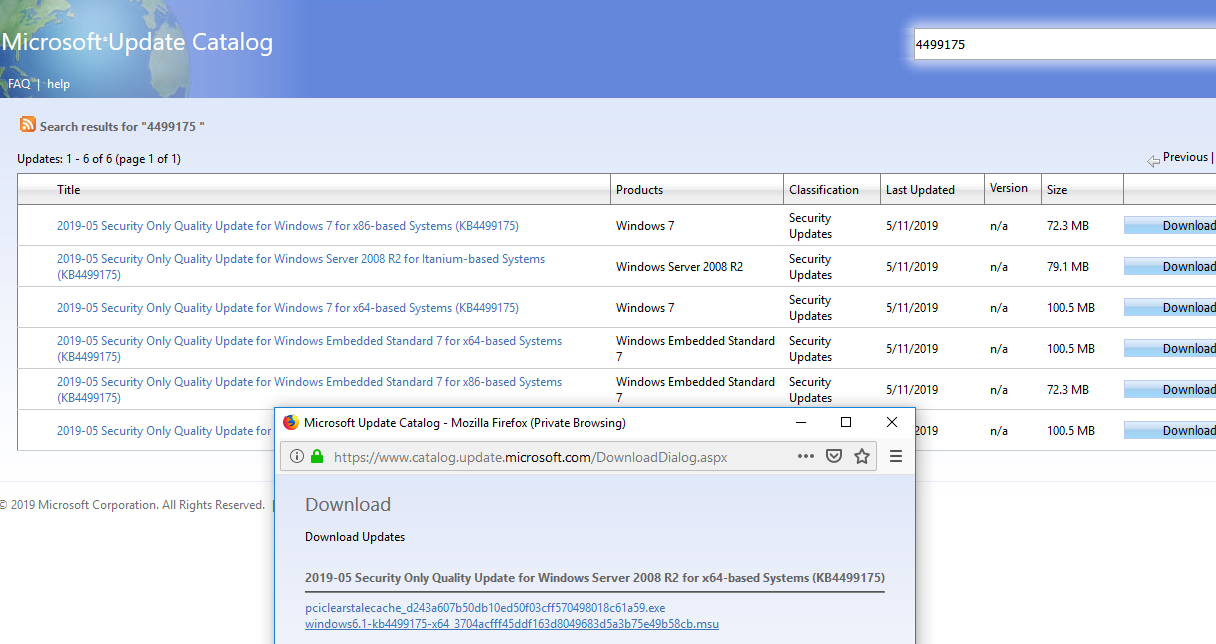This screenshot has height=644, width=1216.
Task: Click the pciclearstalecache exe download link
Action: point(485,608)
